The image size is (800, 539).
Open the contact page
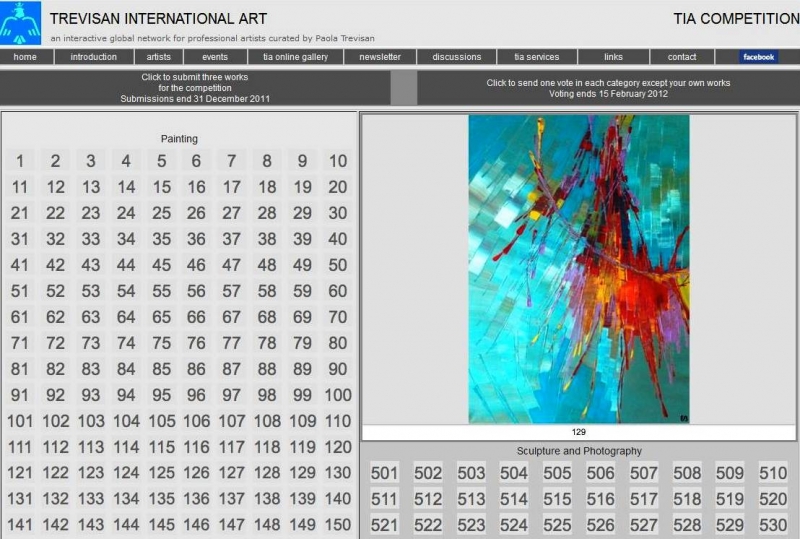[682, 57]
